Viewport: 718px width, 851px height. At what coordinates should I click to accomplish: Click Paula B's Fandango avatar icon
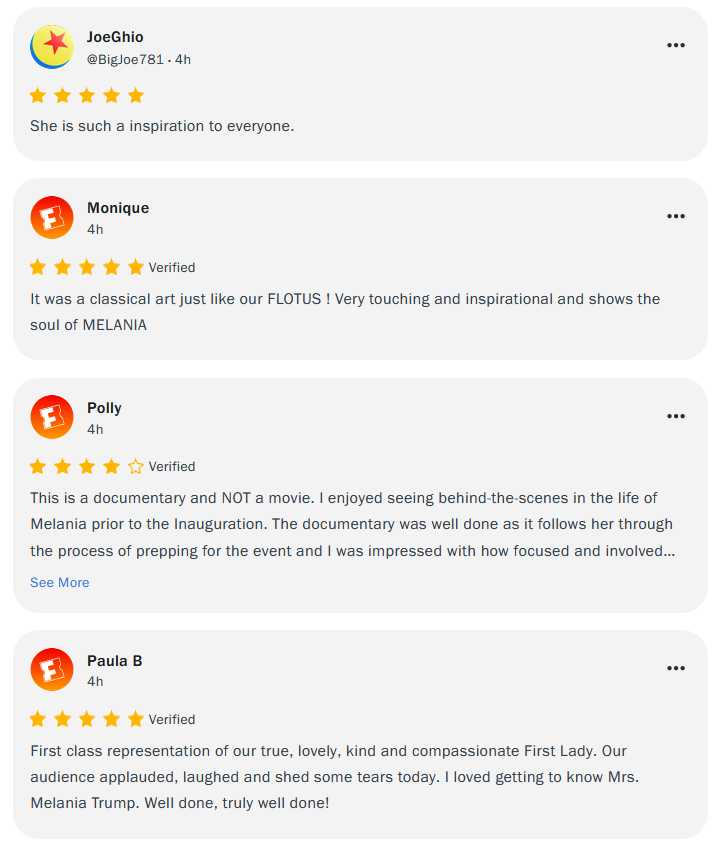point(52,669)
